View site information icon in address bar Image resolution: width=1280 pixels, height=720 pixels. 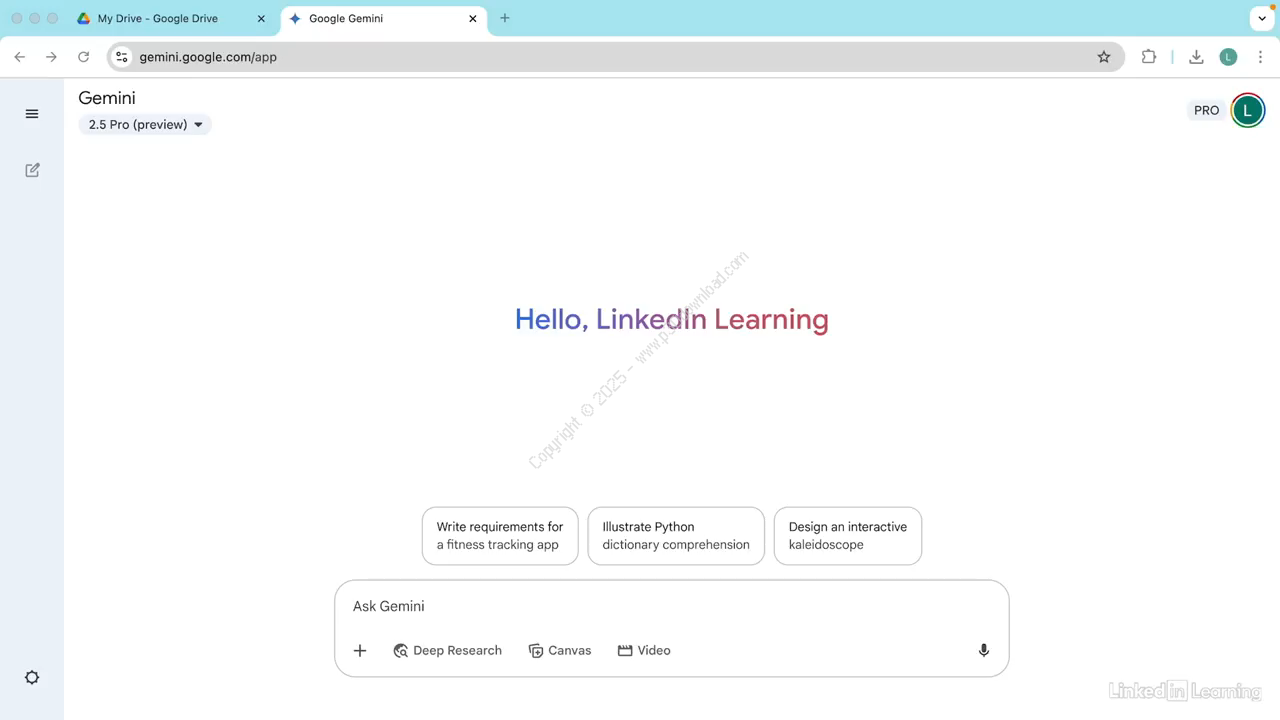tap(122, 57)
